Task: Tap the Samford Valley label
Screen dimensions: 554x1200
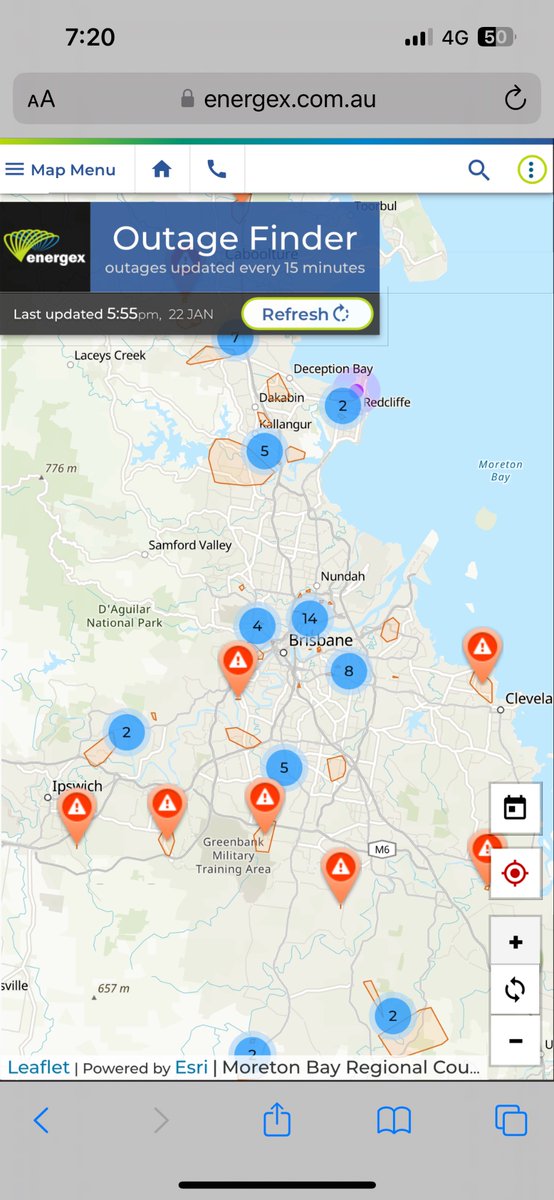Action: coord(190,545)
